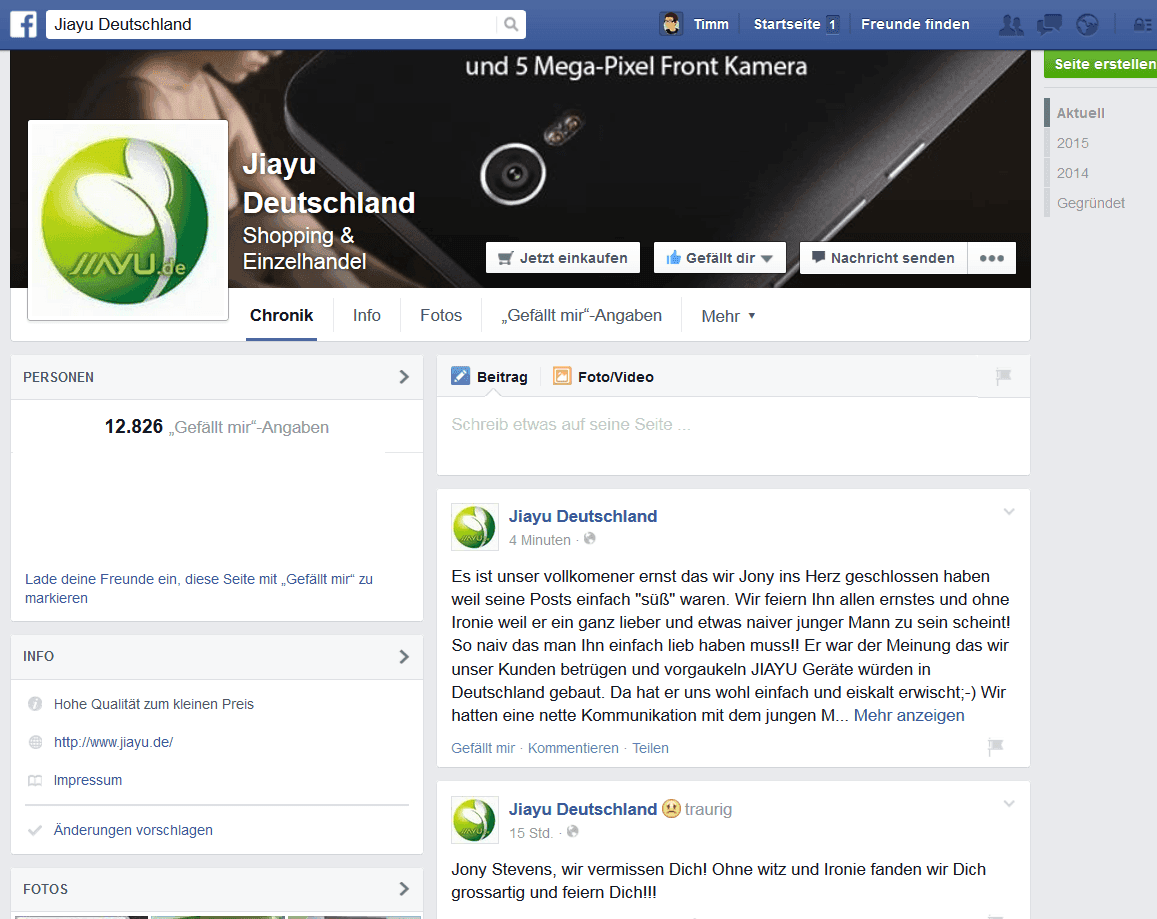Focus the Facebook search field
The height and width of the screenshot is (919, 1157).
point(273,24)
